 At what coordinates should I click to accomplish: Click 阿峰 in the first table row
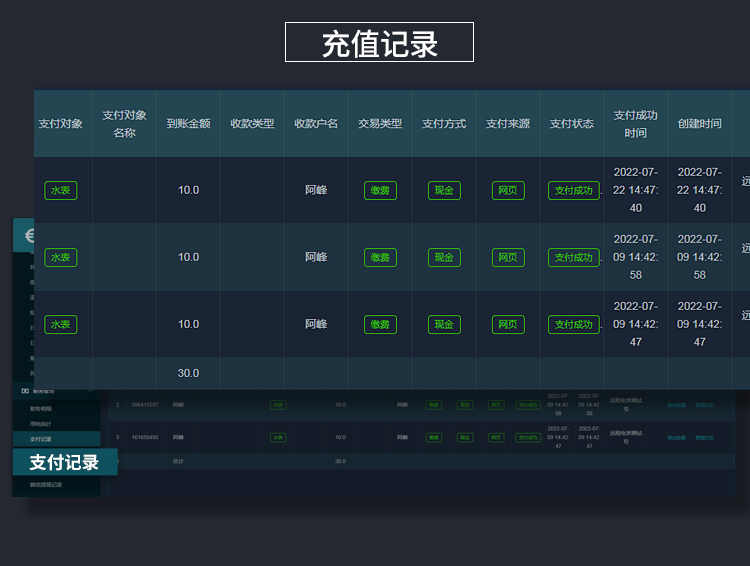point(316,190)
